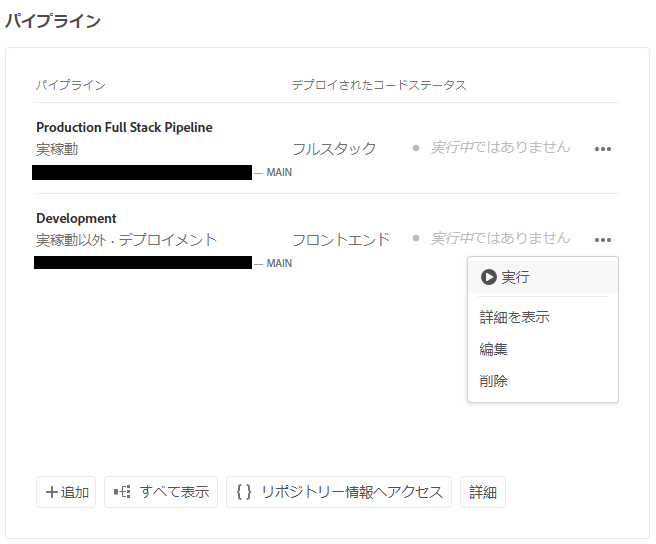Click the plus icon in the 追加 button

(x=52, y=492)
